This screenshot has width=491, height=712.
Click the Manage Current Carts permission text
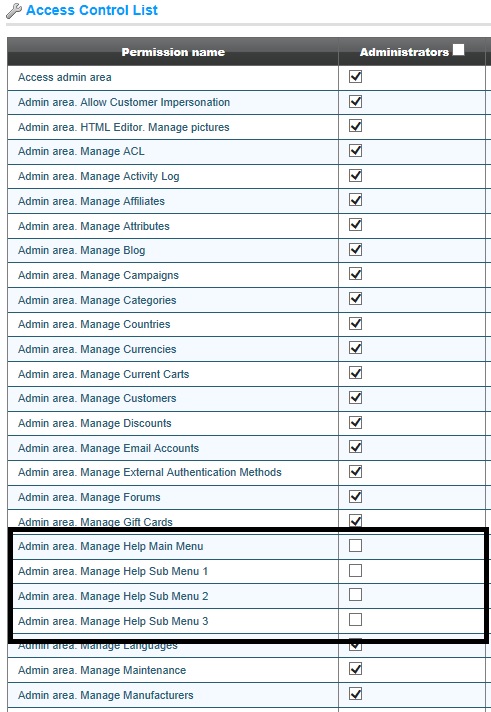point(104,374)
